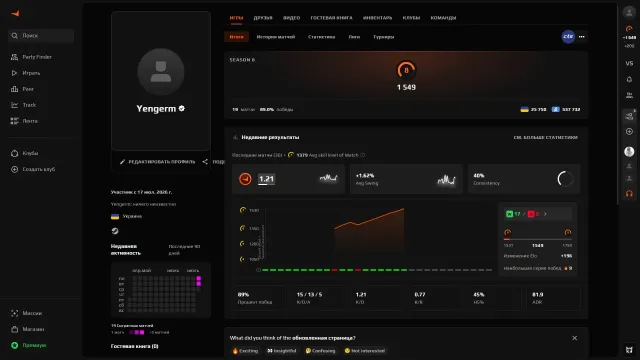Click the 1.21 rating card

pyautogui.click(x=288, y=179)
